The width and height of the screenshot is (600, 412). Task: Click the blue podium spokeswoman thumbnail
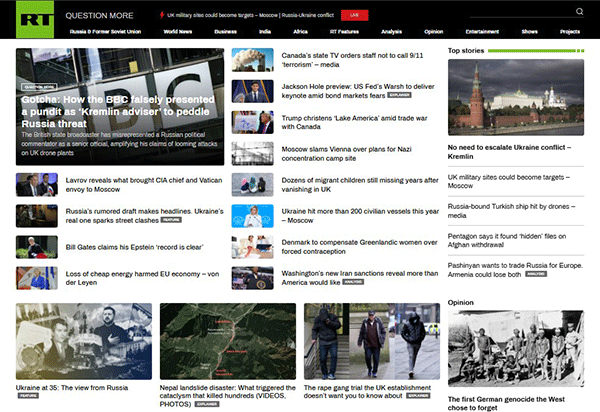tap(253, 216)
